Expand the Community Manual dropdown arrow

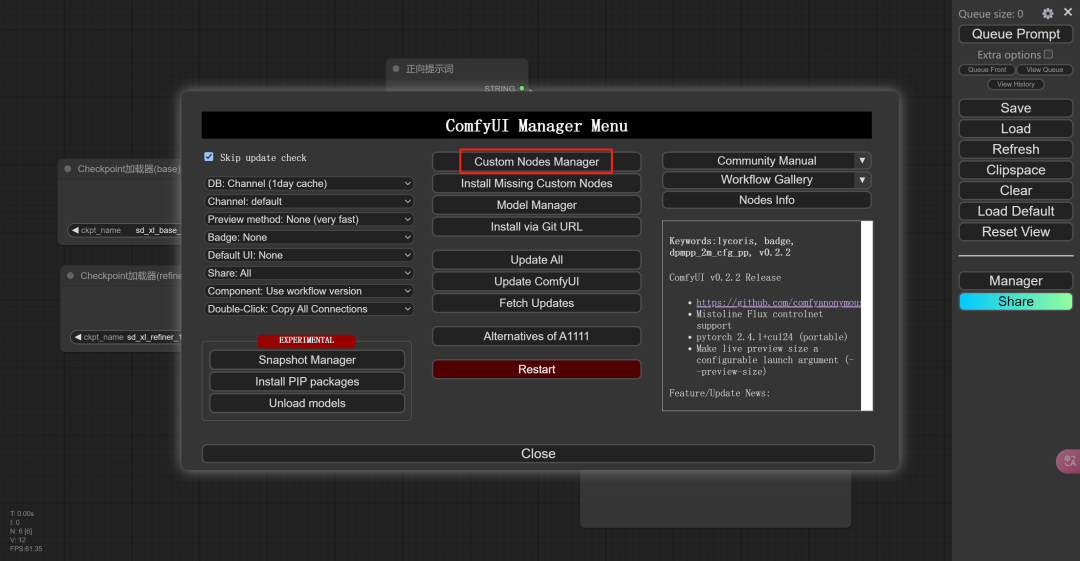[862, 161]
